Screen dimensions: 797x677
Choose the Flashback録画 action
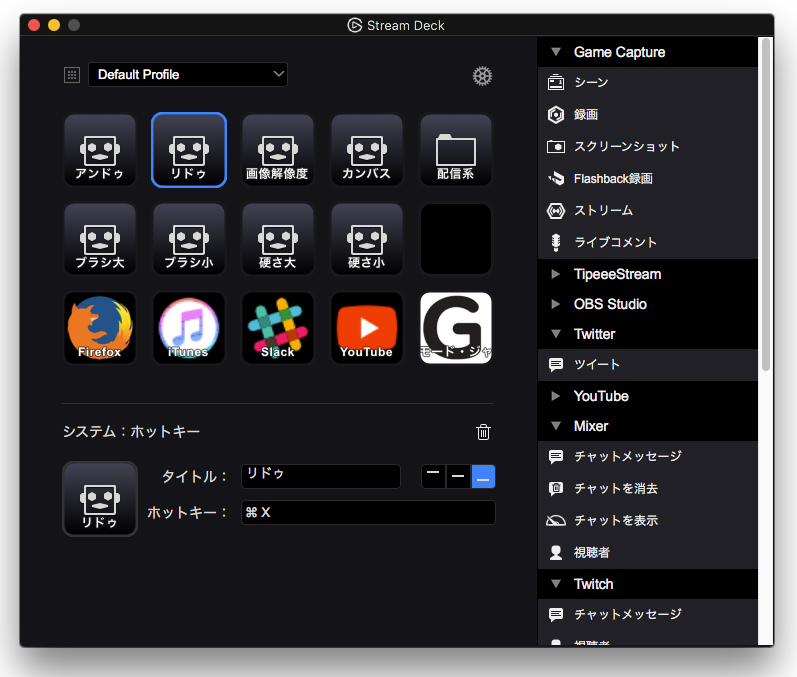click(647, 178)
